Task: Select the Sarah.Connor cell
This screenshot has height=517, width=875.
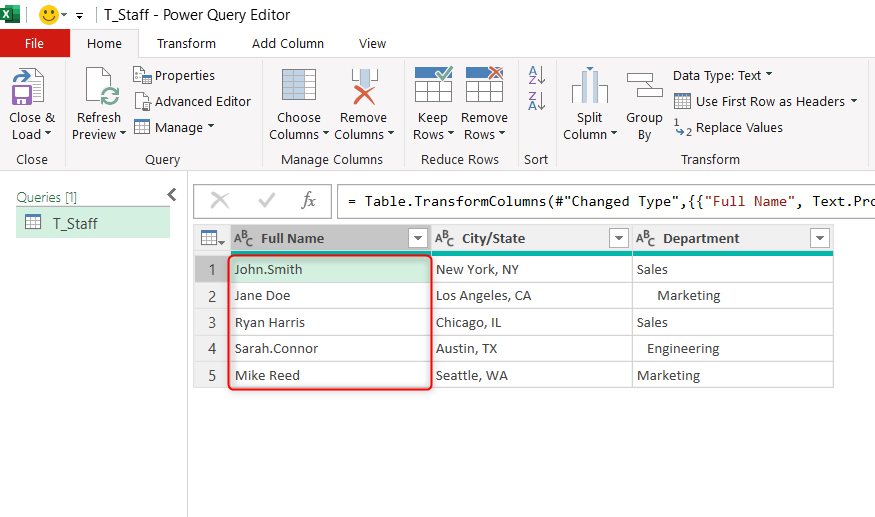Action: pos(330,349)
